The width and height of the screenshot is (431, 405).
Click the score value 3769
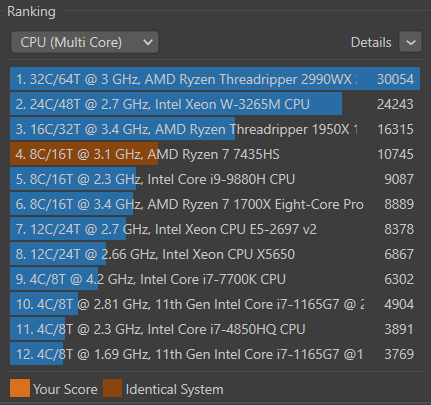[399, 354]
